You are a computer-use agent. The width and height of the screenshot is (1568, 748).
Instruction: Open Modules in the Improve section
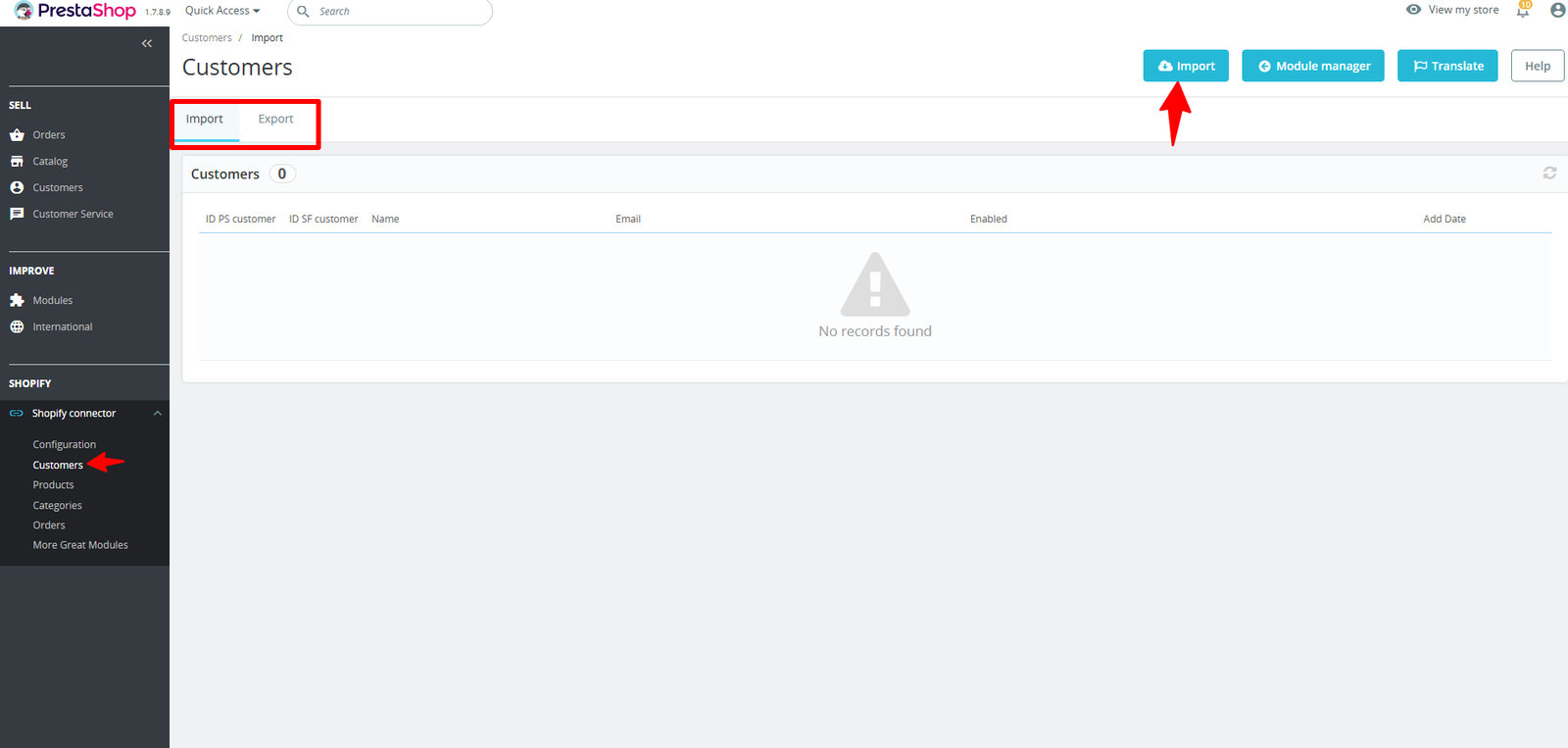coord(53,301)
